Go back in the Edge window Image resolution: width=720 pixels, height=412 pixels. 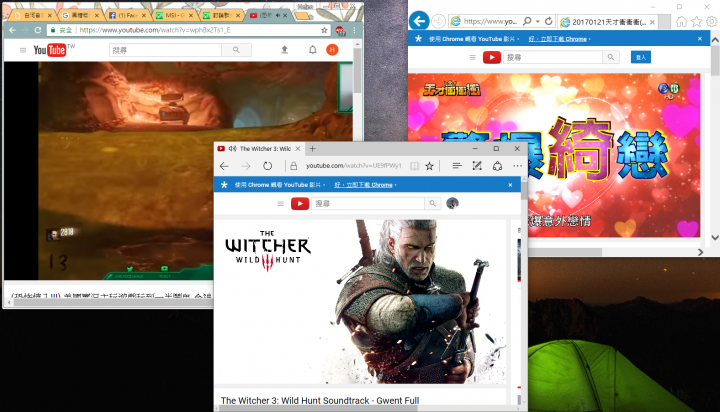[x=224, y=166]
